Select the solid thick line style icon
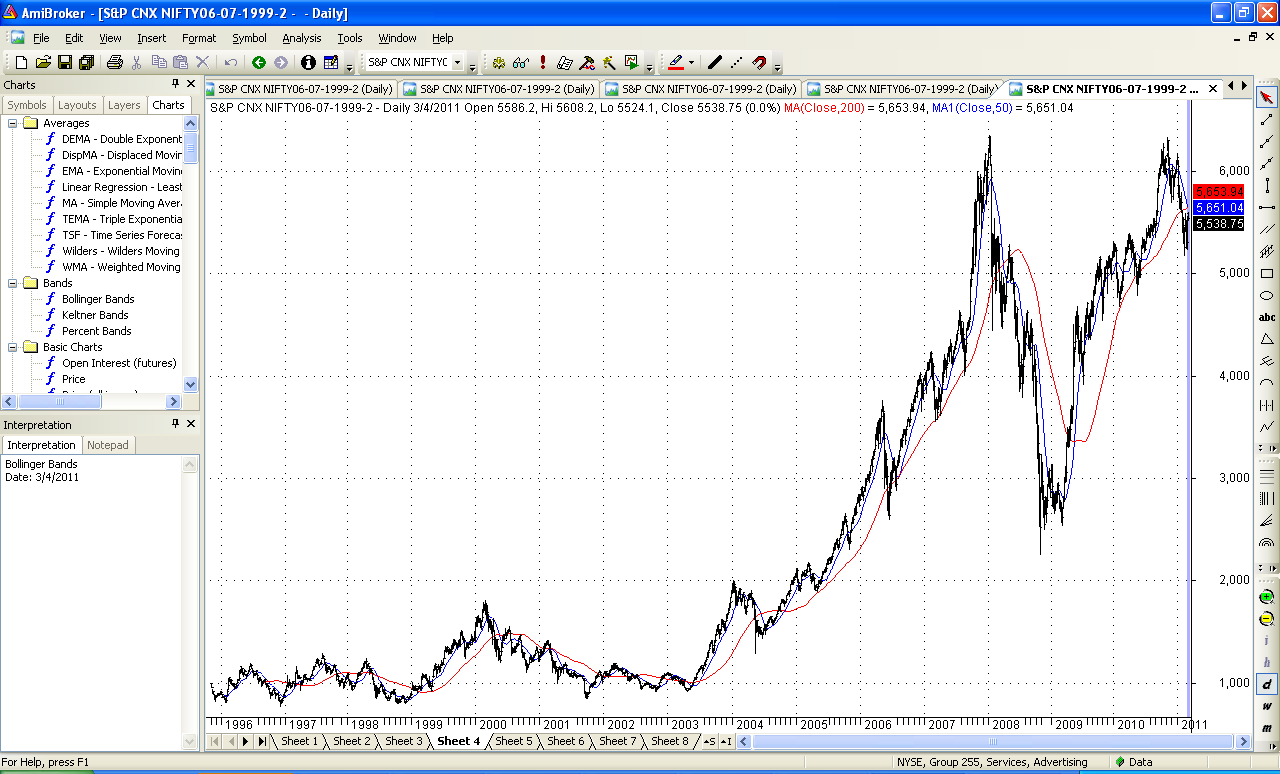The height and width of the screenshot is (774, 1280). tap(714, 62)
